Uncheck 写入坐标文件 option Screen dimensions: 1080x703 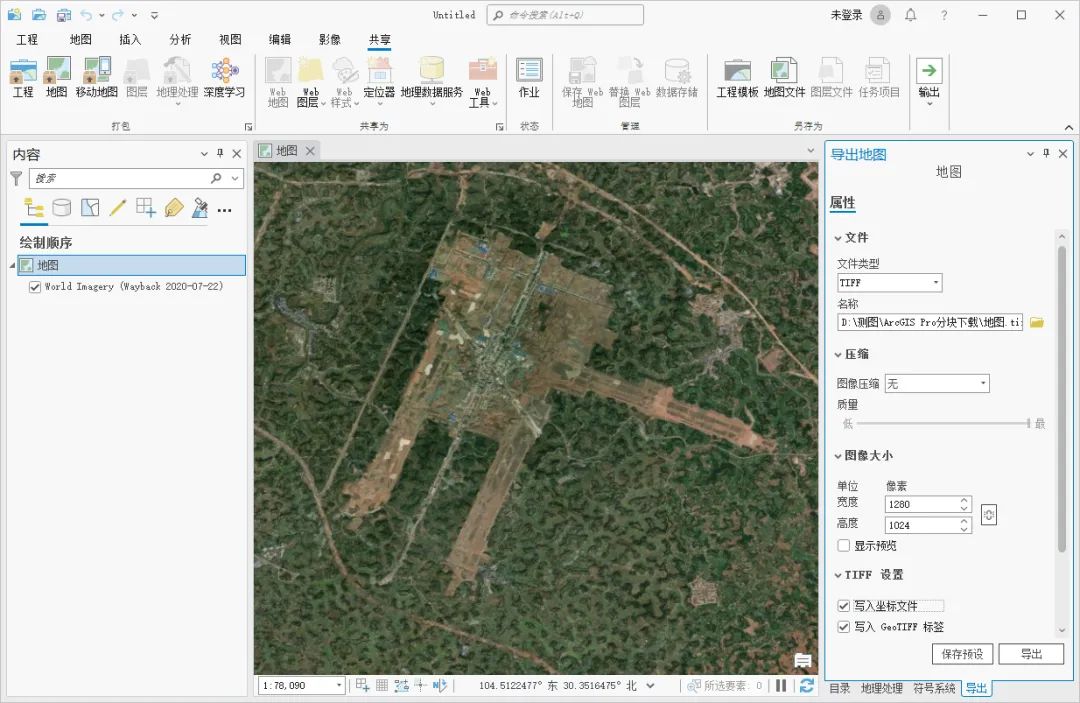tap(844, 606)
